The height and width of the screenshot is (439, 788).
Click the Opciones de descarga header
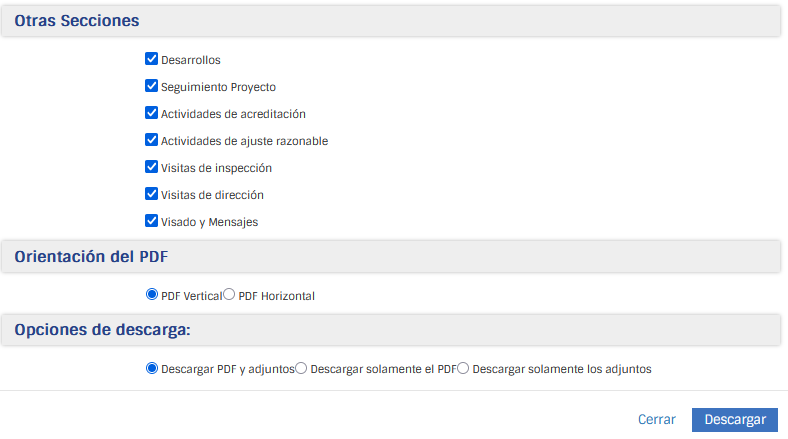pyautogui.click(x=102, y=330)
